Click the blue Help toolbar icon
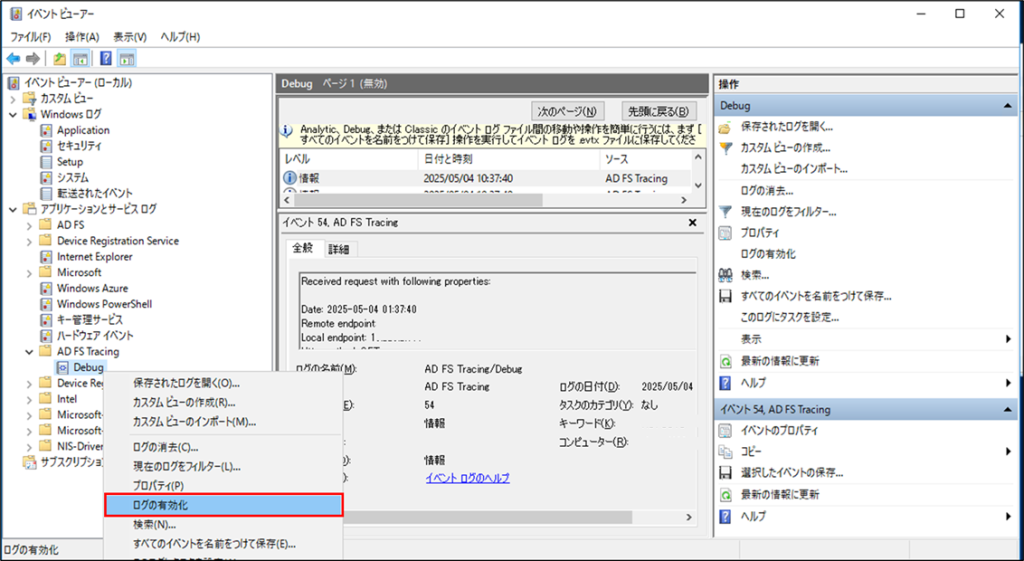Viewport: 1024px width, 561px height. 106,59
